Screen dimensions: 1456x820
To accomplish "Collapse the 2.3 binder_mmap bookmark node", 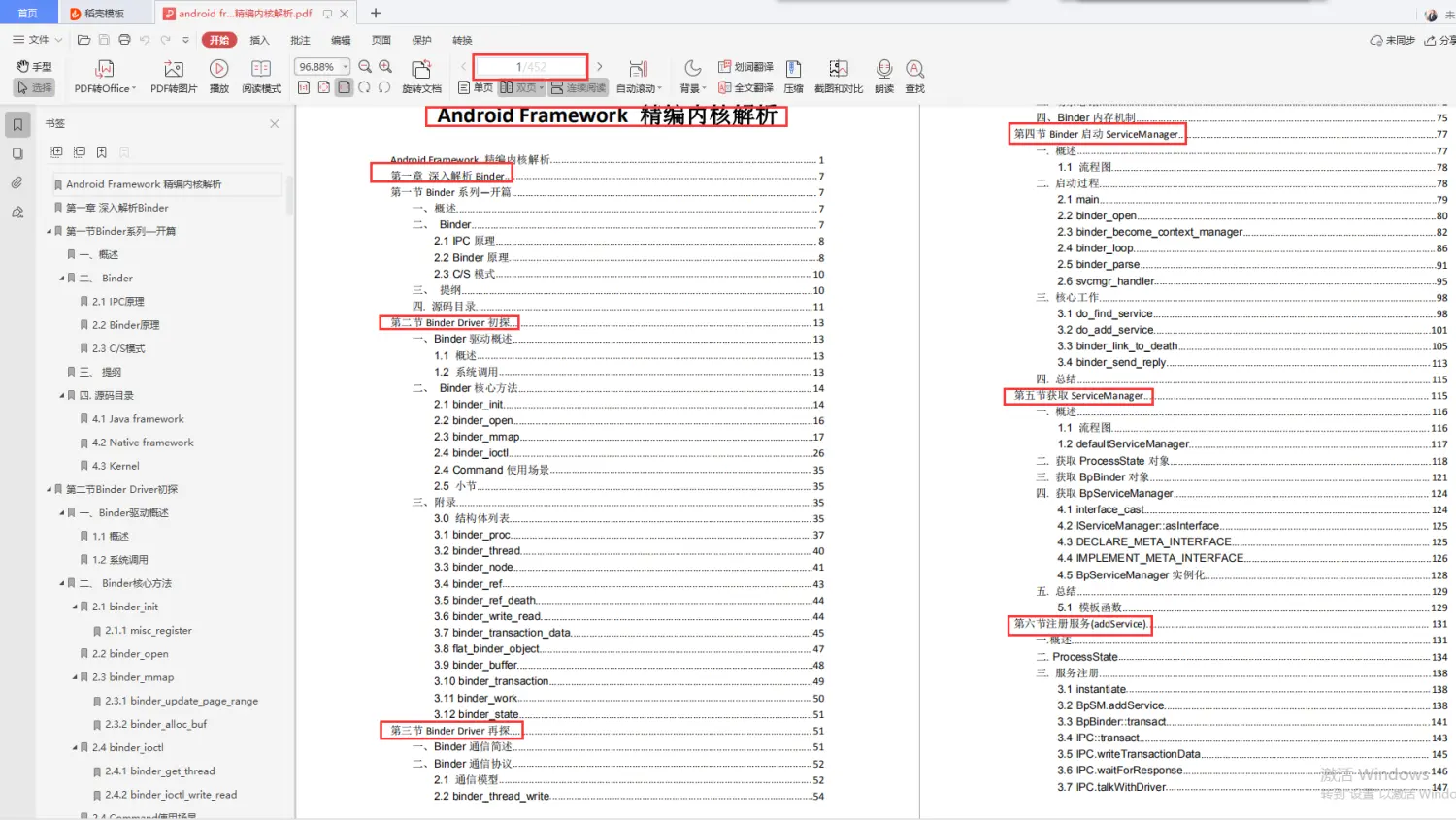I will pos(76,677).
